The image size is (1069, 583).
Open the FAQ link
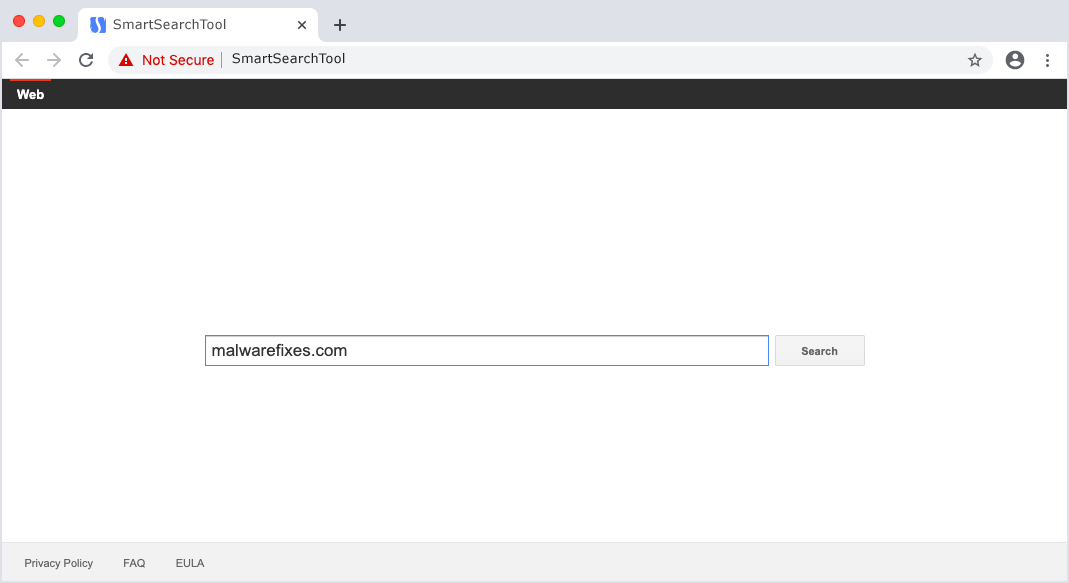[x=134, y=563]
